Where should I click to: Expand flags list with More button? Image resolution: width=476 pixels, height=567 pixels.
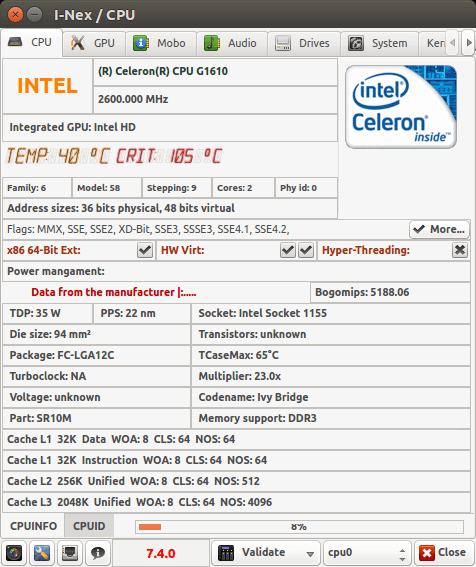tap(439, 229)
